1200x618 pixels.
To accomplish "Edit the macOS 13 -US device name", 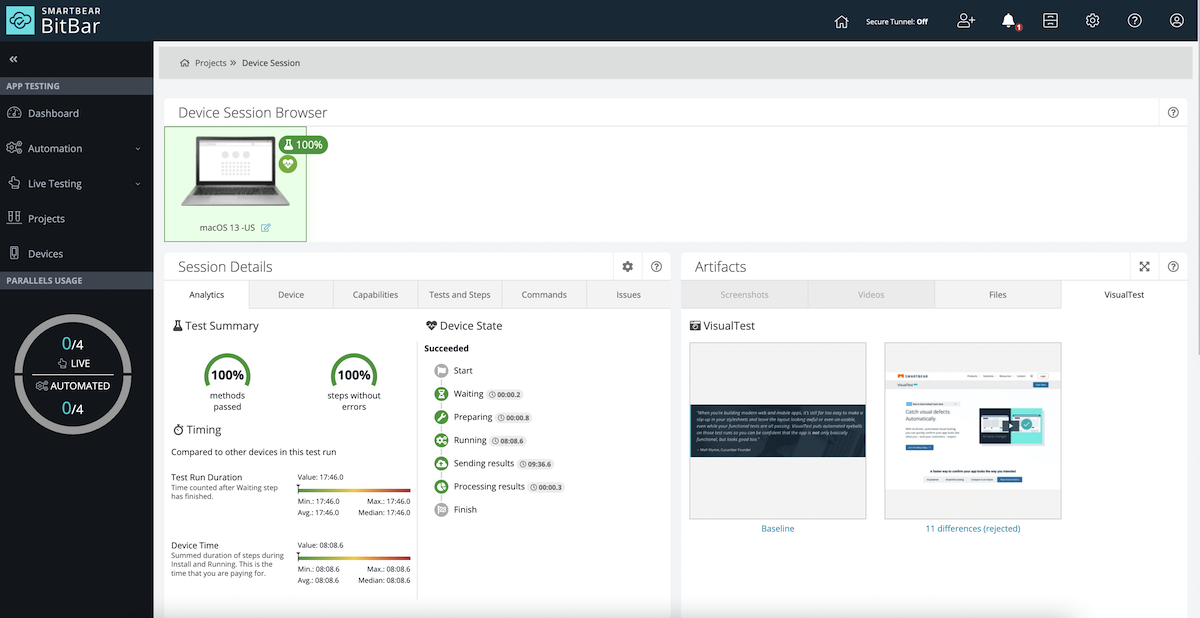I will click(x=266, y=228).
